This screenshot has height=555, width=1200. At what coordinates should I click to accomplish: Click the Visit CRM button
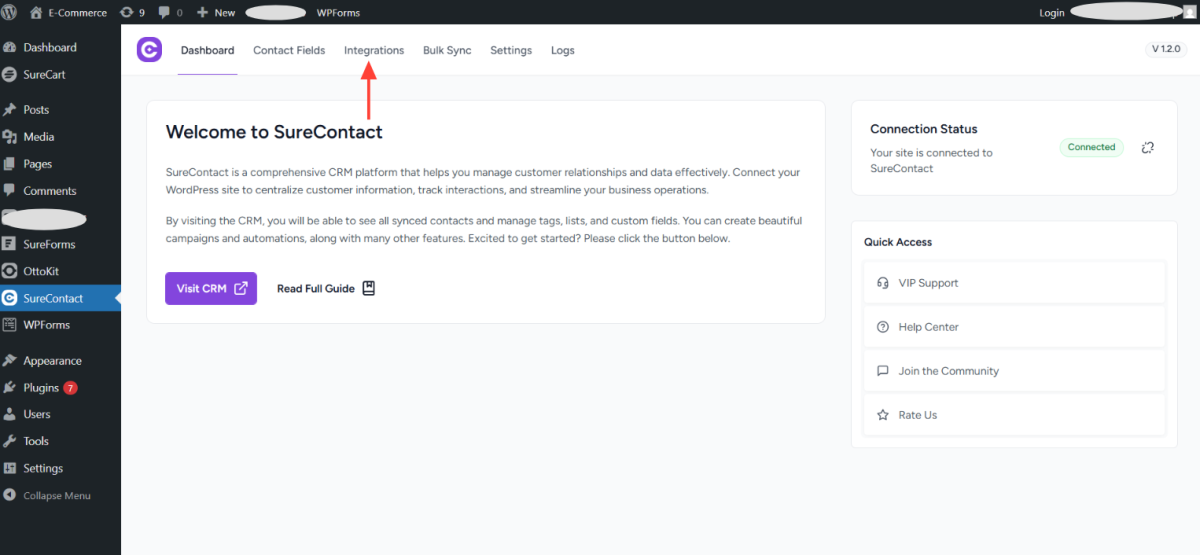(x=211, y=288)
